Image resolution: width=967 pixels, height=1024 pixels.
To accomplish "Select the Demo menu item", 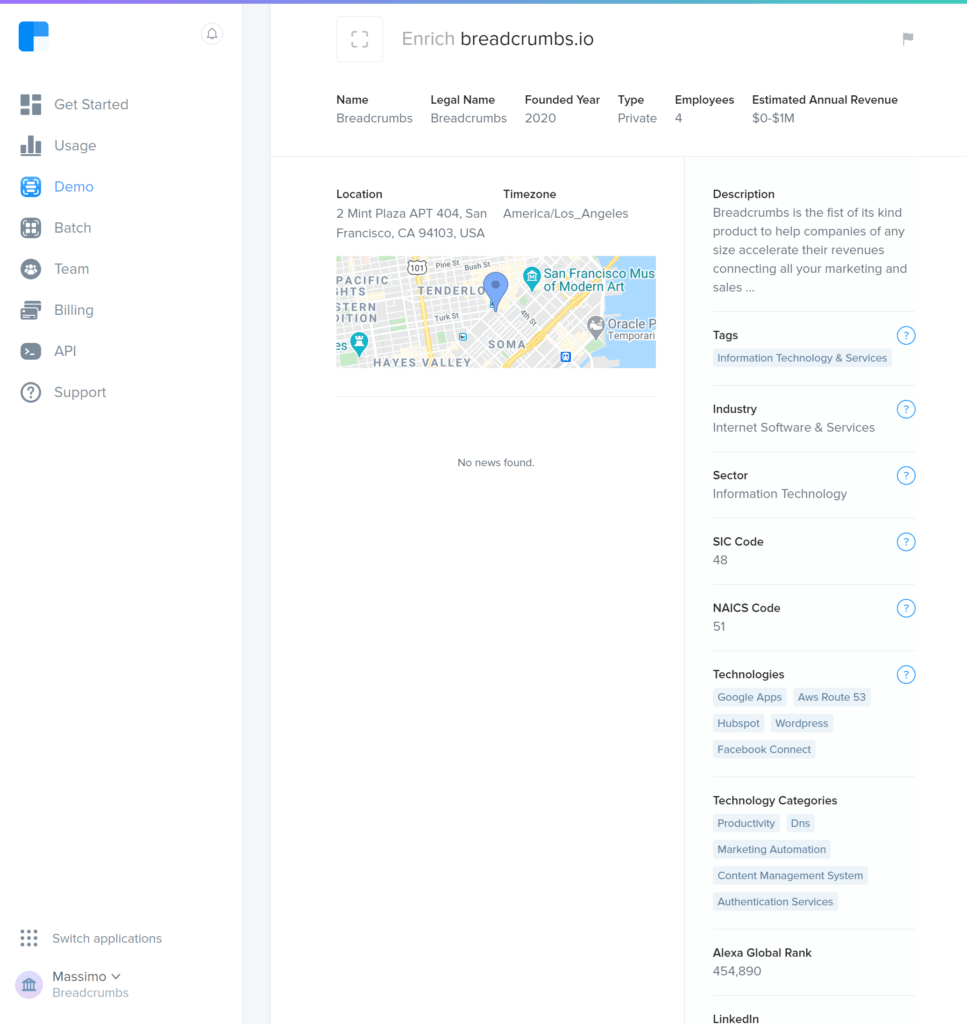I will pos(74,187).
